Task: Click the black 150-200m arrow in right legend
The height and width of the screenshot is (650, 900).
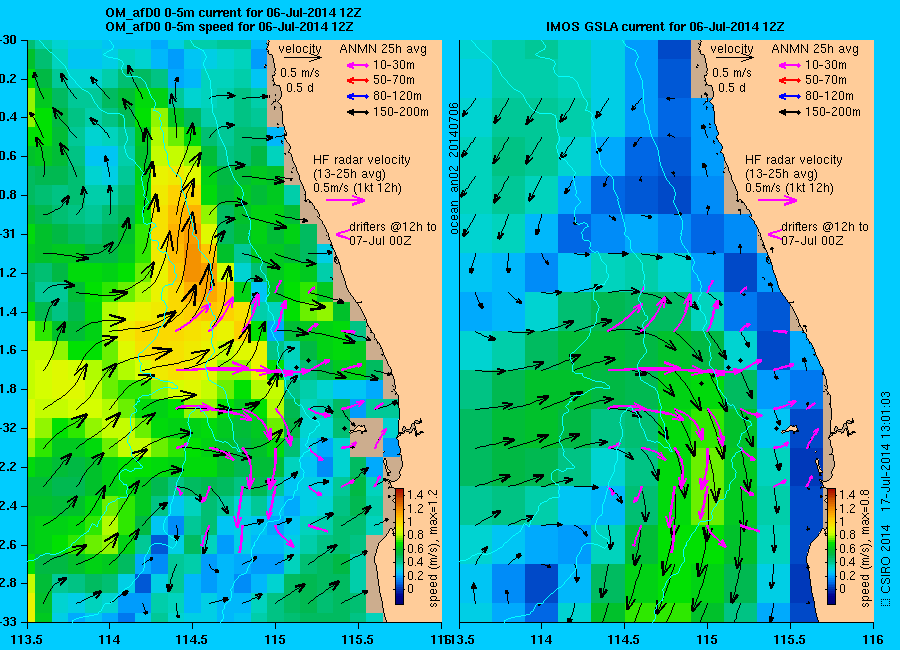Action: click(790, 113)
